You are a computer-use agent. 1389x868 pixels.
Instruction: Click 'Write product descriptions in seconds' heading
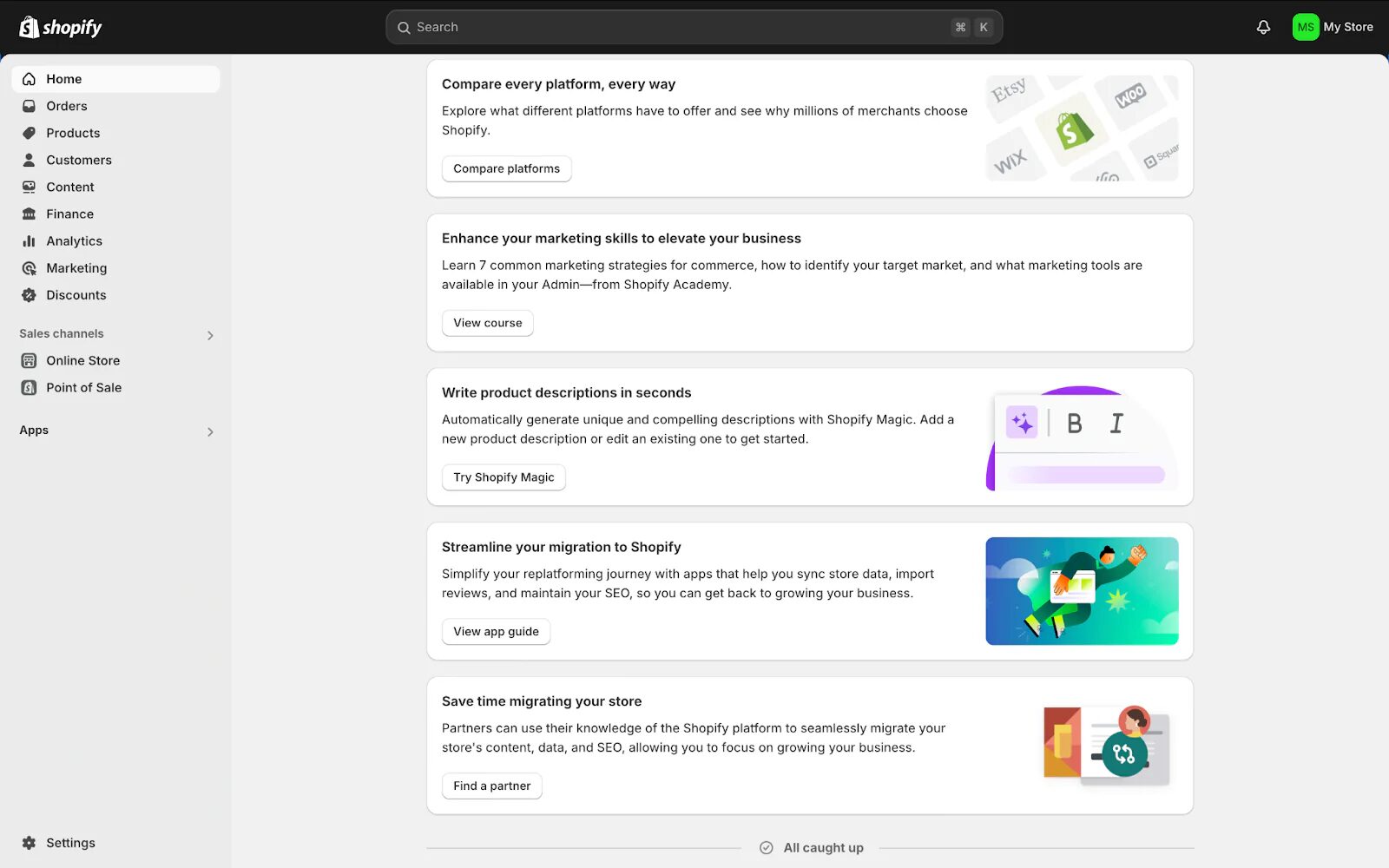click(567, 392)
